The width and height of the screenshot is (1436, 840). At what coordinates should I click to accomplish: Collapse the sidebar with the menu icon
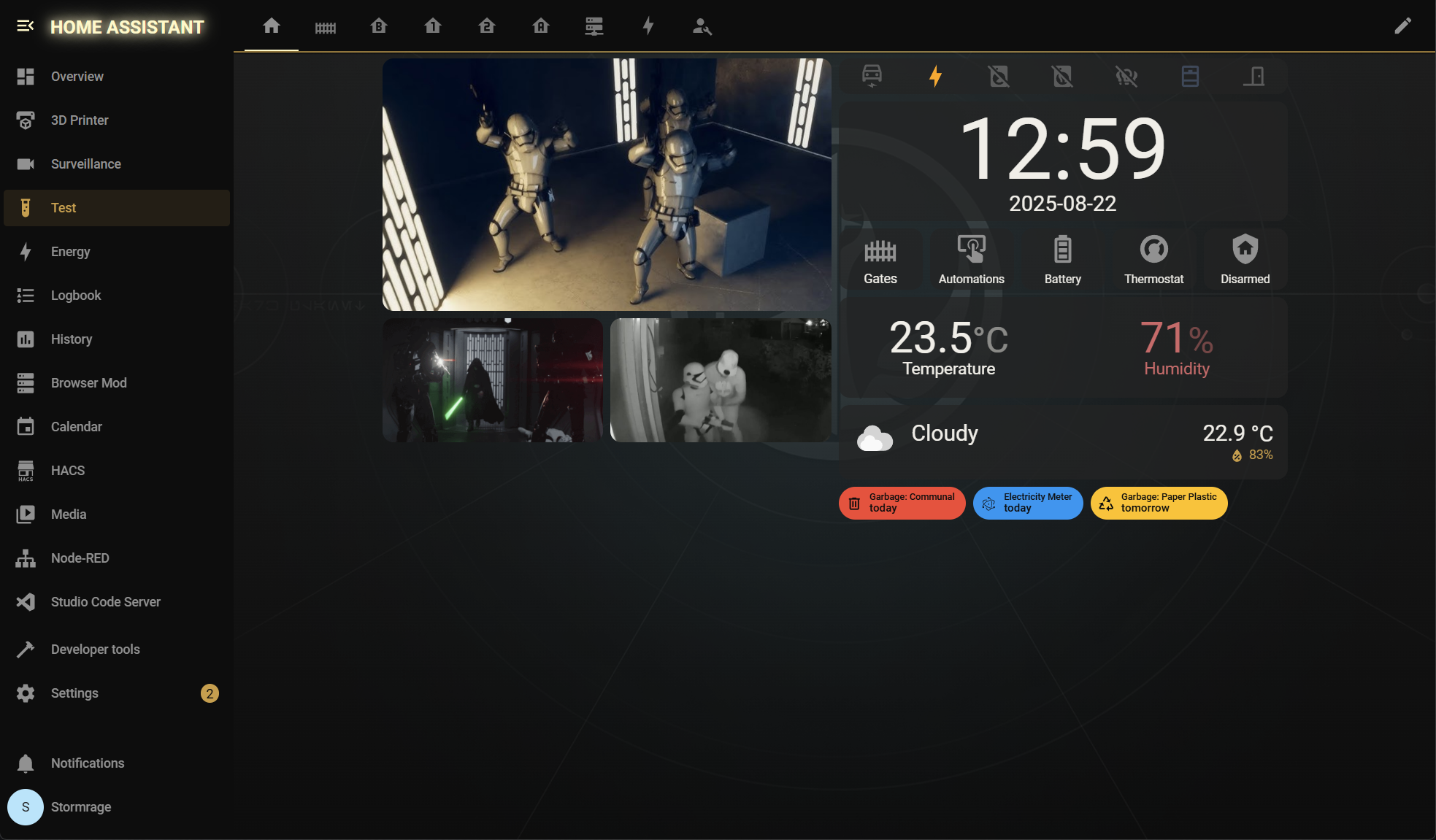(x=25, y=26)
